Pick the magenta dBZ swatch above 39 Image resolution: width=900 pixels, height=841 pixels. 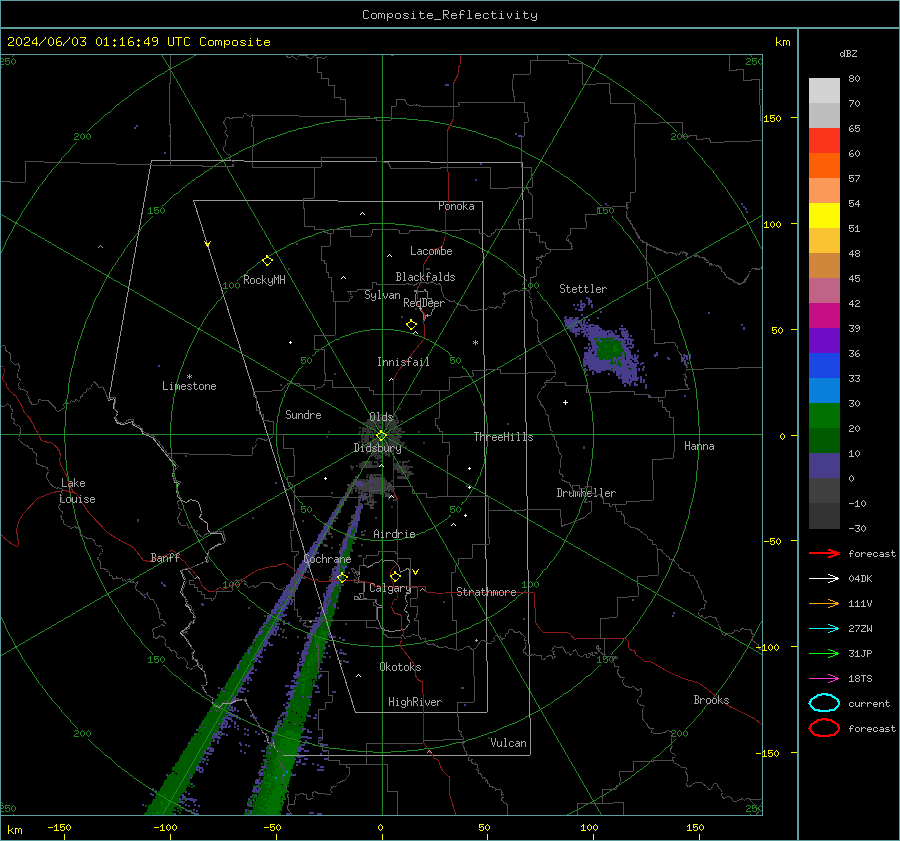coord(824,316)
